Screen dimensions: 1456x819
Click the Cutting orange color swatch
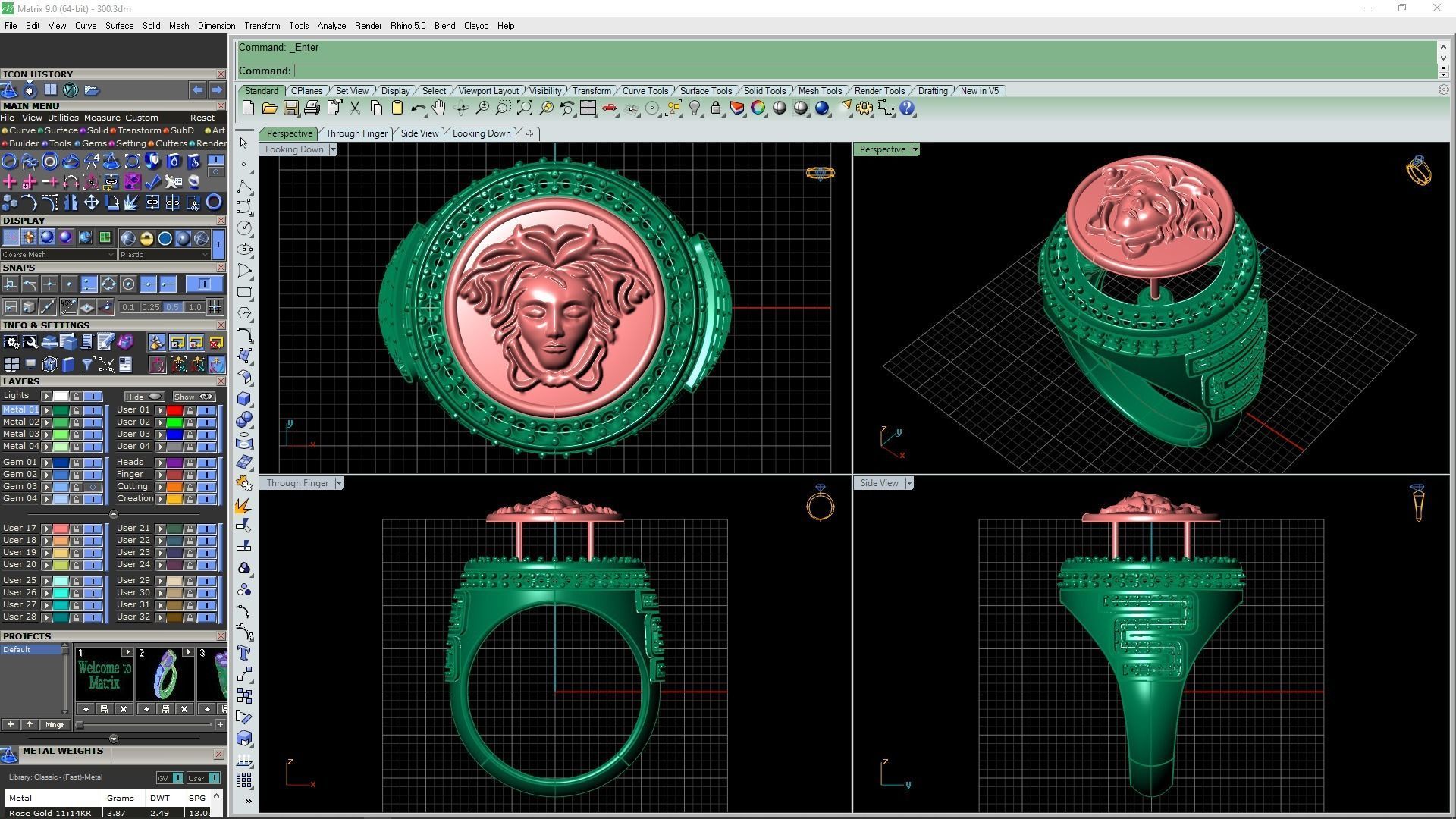(x=174, y=487)
